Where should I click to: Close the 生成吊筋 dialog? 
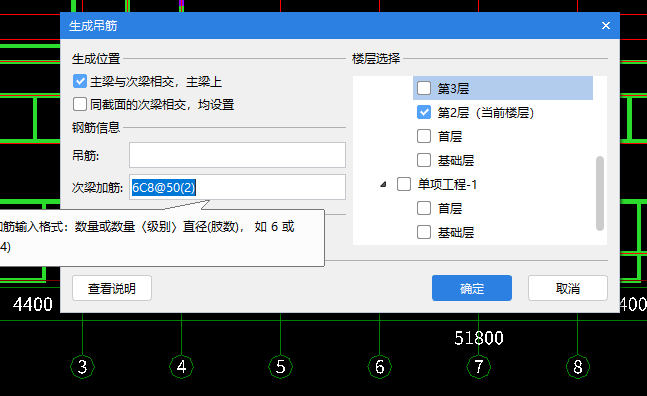[605, 26]
